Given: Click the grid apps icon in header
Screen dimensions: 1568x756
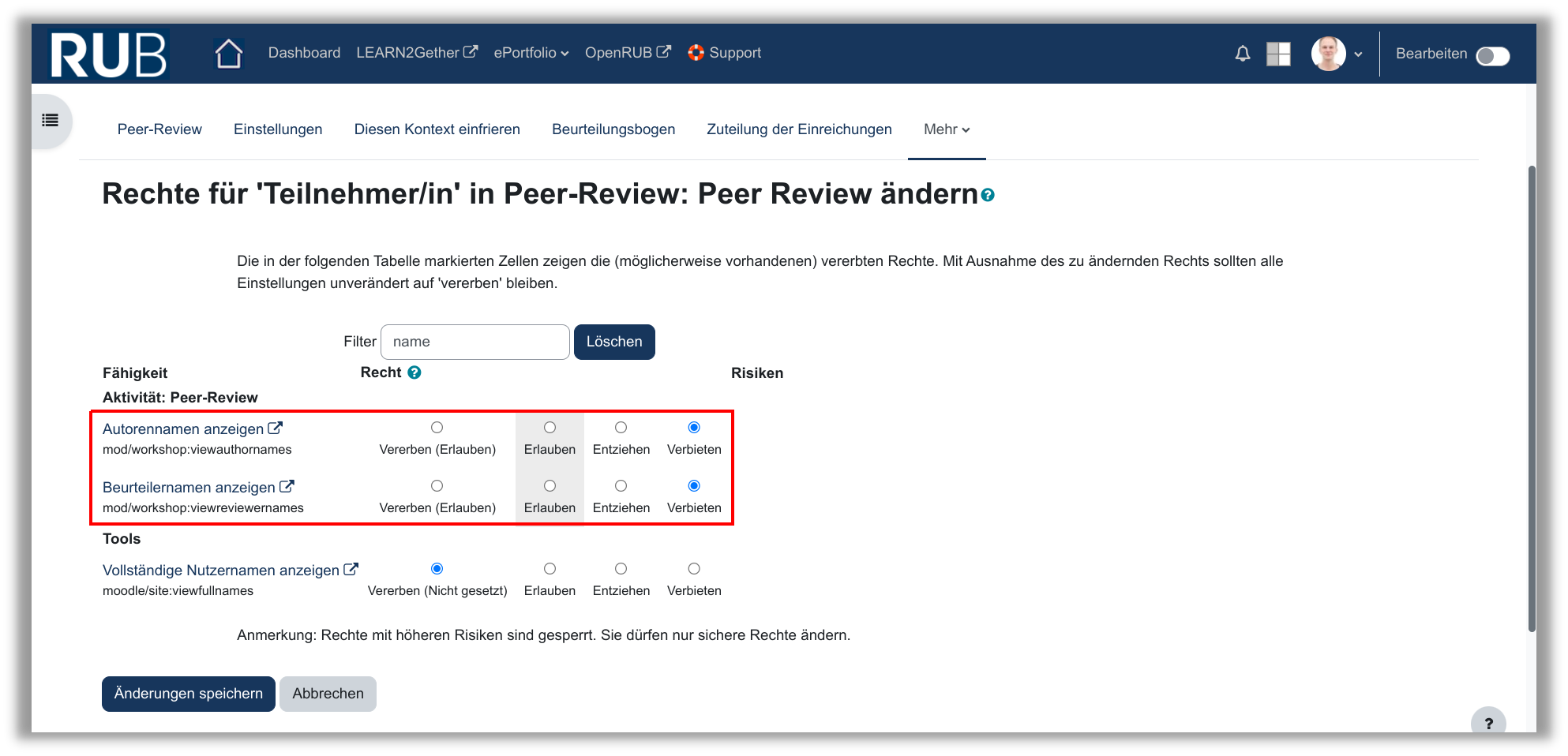Looking at the screenshot, I should pyautogui.click(x=1277, y=54).
